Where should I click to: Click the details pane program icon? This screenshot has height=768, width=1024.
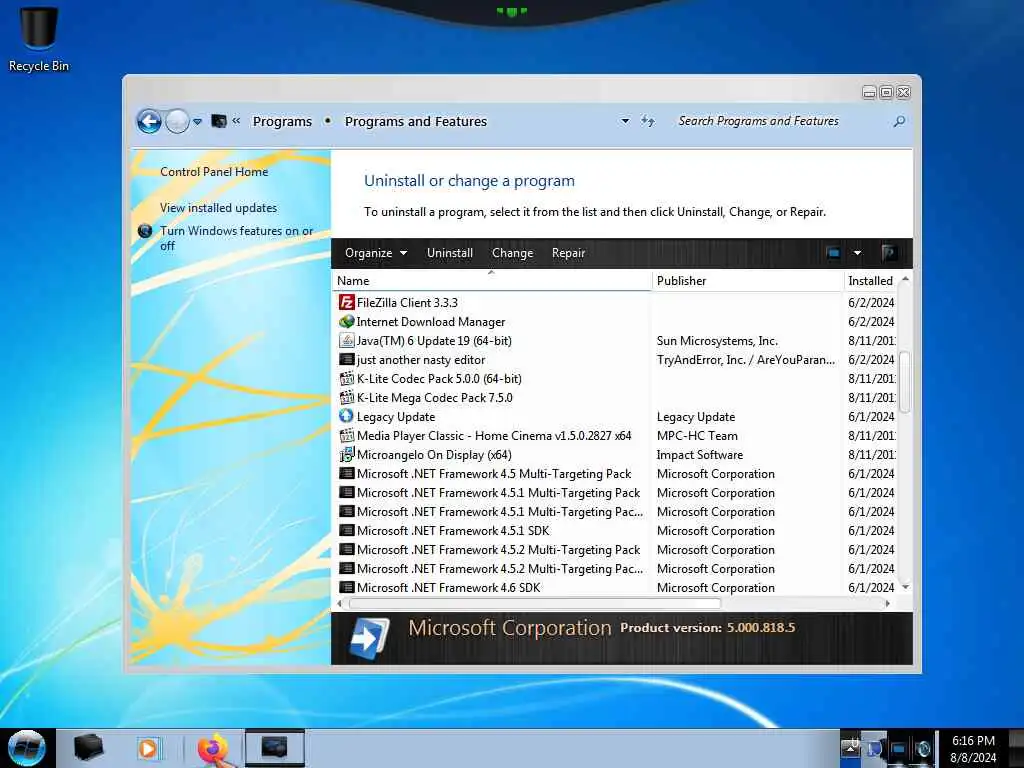370,637
